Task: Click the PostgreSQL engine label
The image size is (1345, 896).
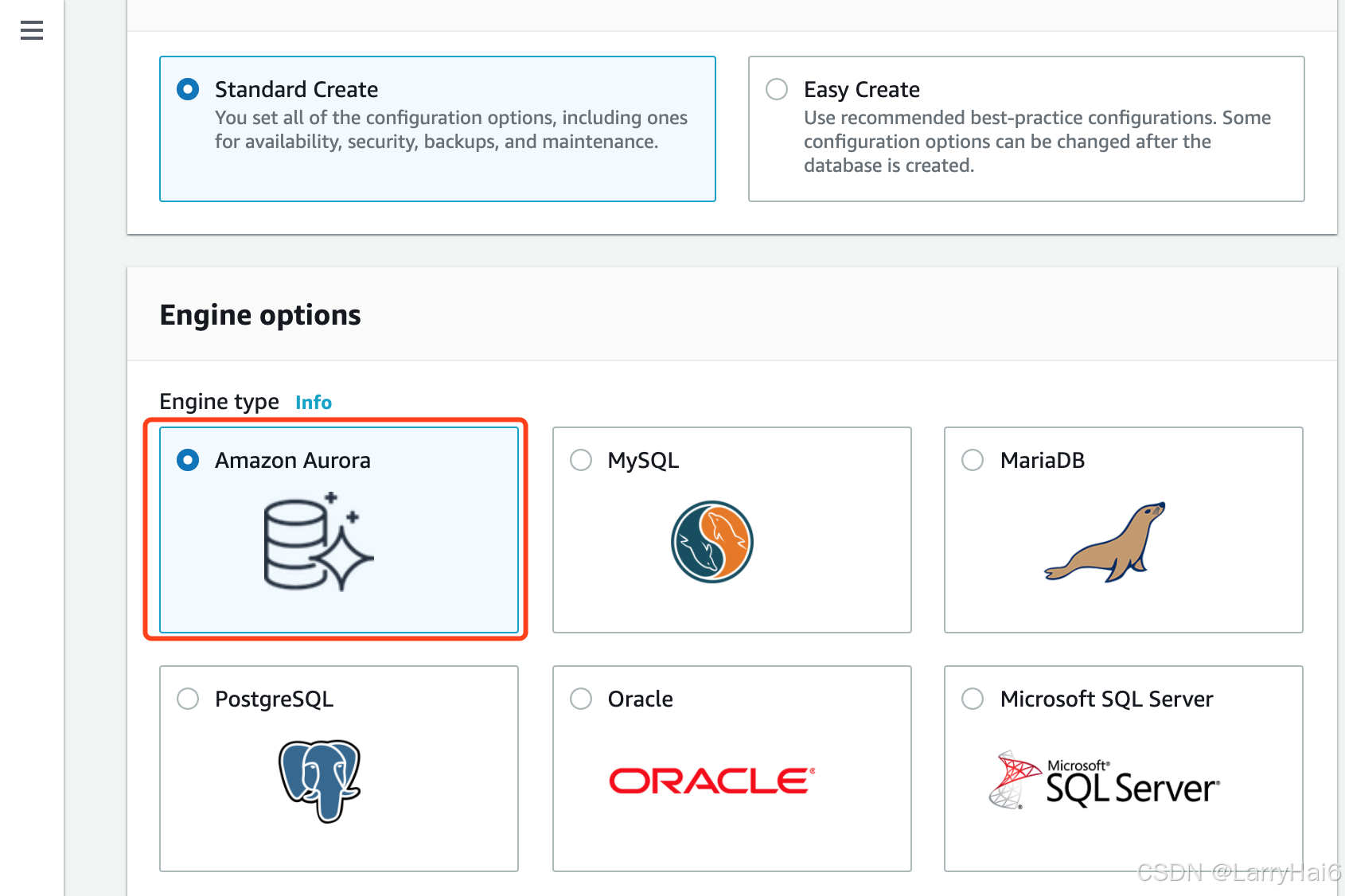Action: (x=274, y=699)
